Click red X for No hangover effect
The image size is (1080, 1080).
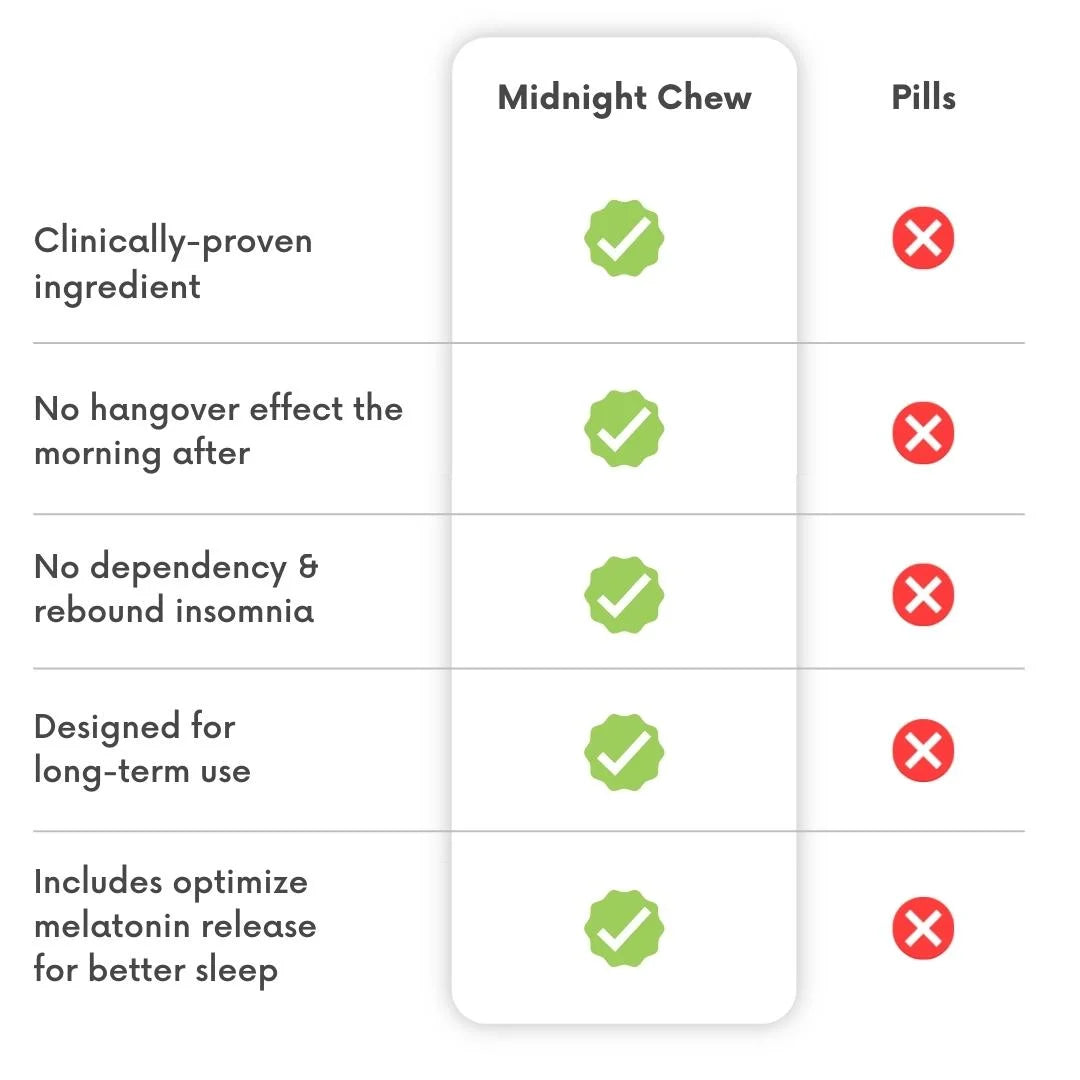pyautogui.click(x=923, y=432)
